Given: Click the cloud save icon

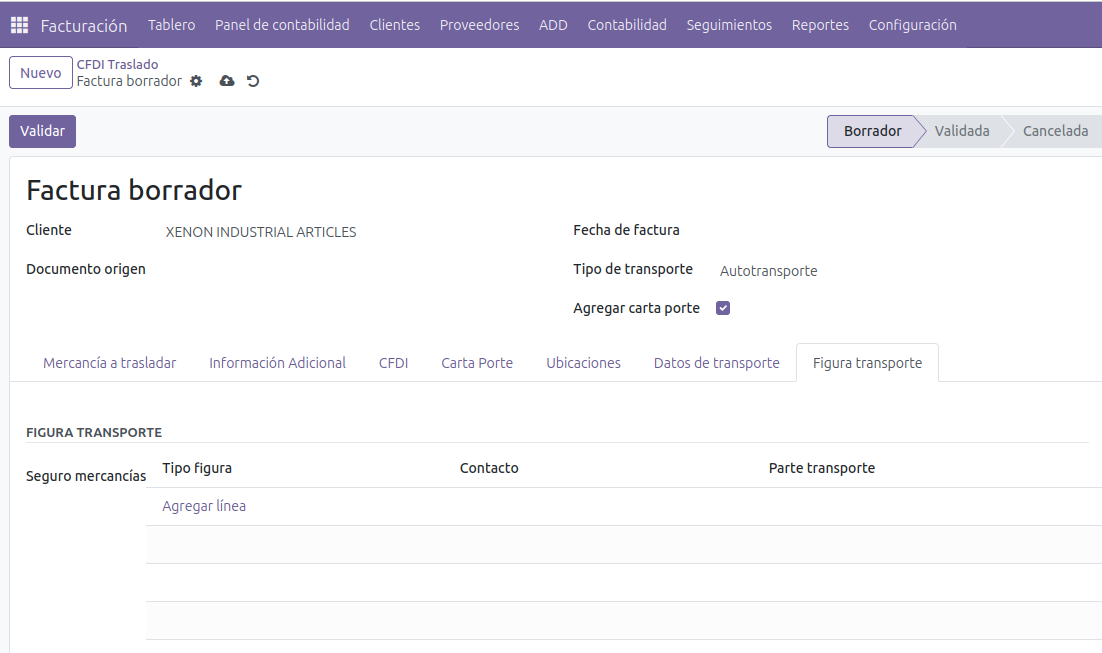Looking at the screenshot, I should [x=227, y=81].
